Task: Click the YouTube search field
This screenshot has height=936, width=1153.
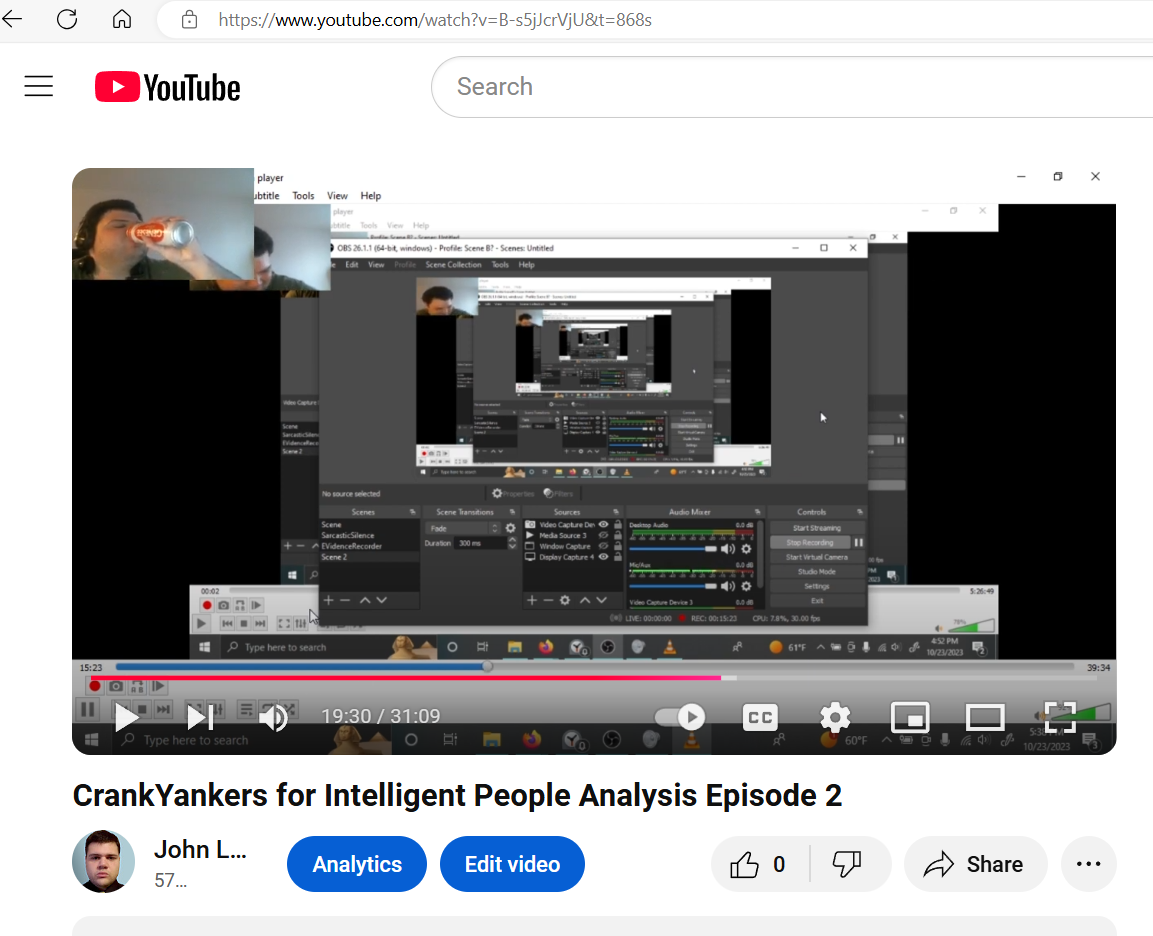Action: tap(792, 87)
